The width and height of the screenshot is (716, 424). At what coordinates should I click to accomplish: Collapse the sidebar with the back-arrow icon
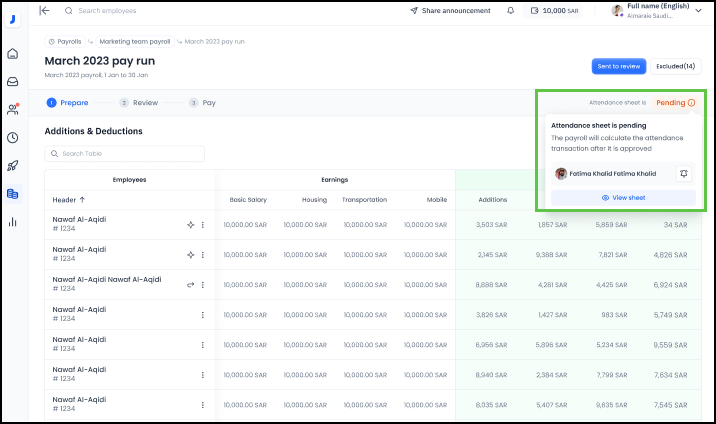[x=44, y=10]
